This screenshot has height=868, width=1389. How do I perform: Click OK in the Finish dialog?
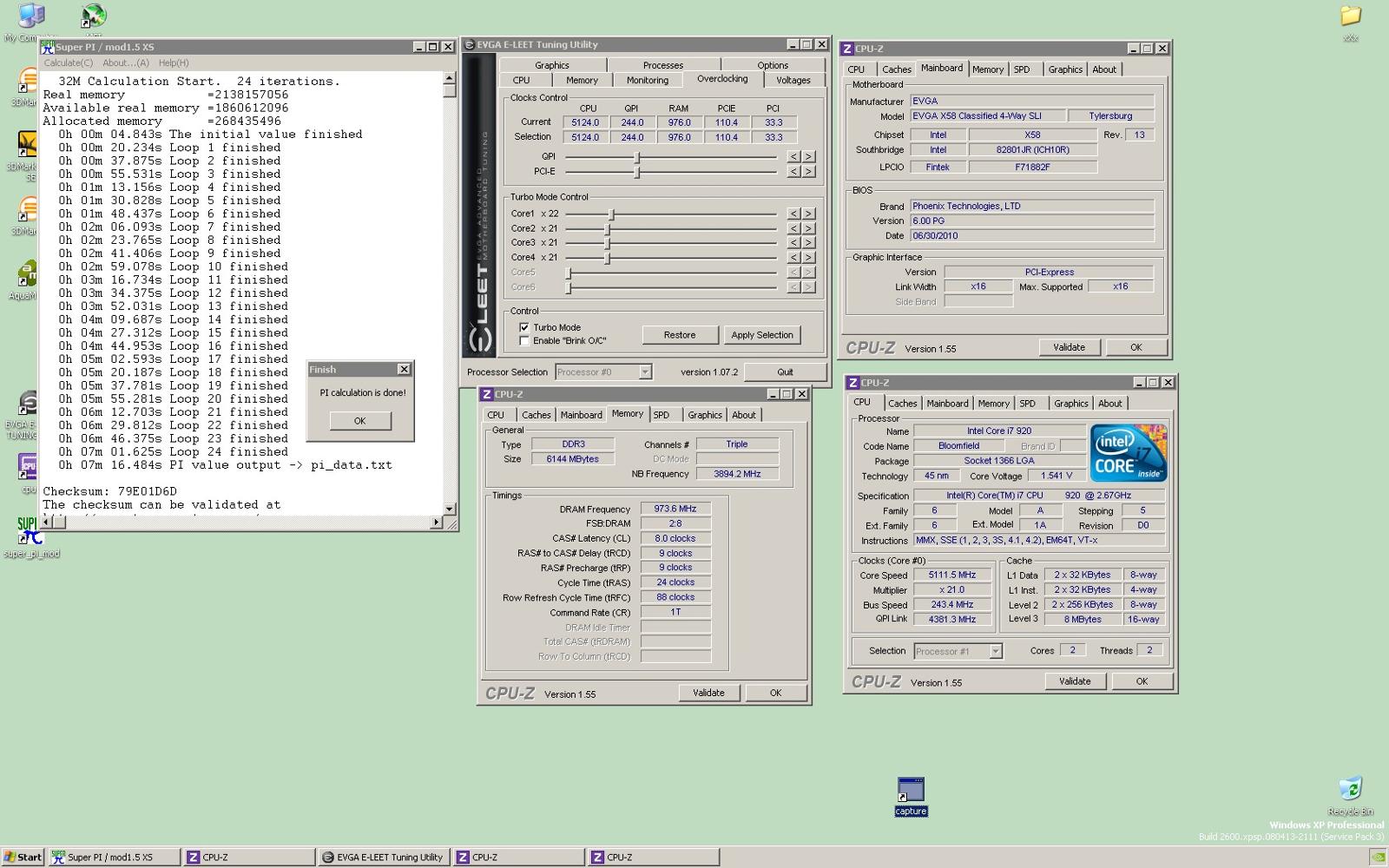[359, 421]
